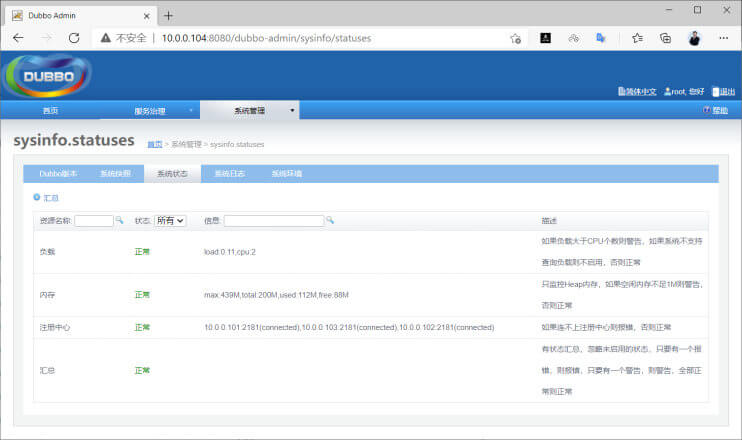Switch to the 系统日志 tab
Image resolution: width=742 pixels, height=440 pixels.
(x=230, y=174)
